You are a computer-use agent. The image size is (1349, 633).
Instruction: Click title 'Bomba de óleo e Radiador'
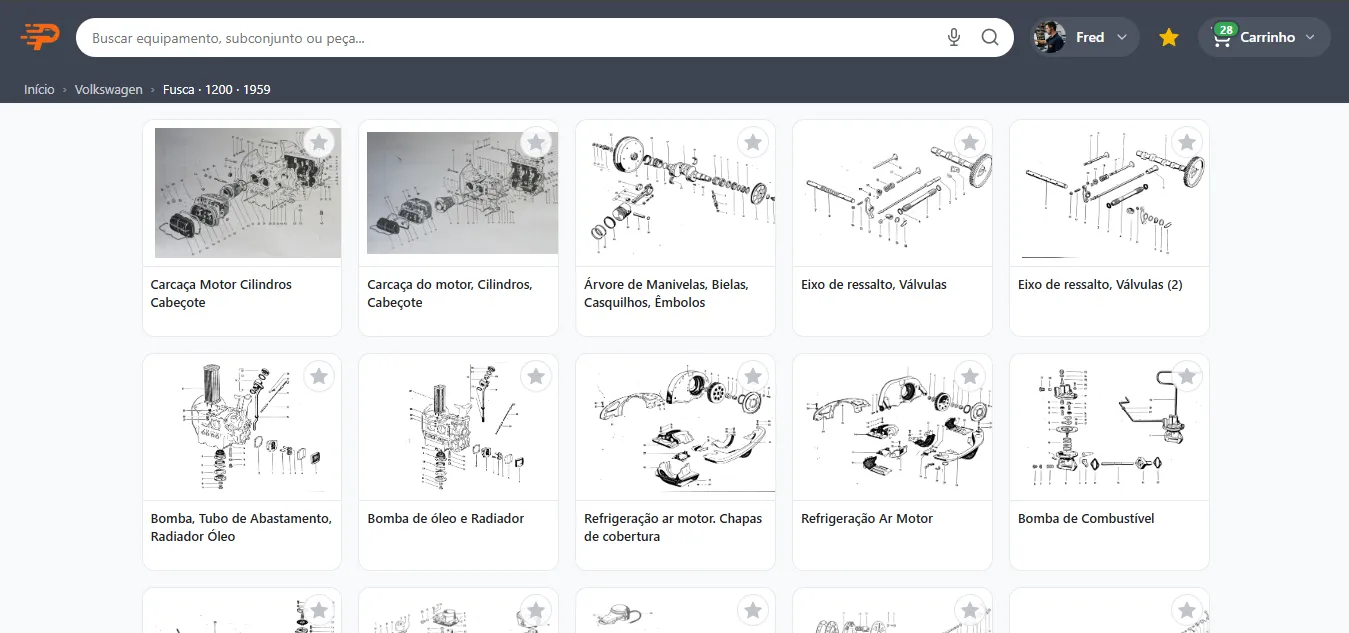click(446, 518)
